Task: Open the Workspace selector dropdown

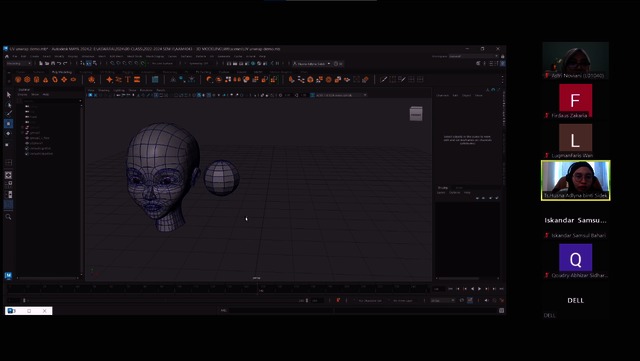Action: pos(473,56)
